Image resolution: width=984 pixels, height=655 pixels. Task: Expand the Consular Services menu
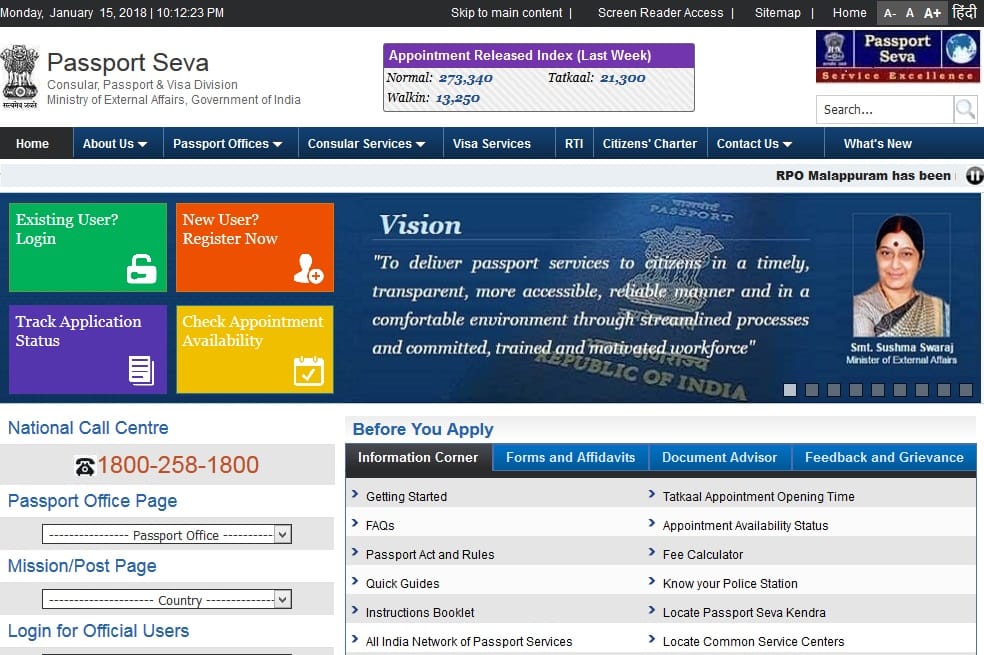366,144
